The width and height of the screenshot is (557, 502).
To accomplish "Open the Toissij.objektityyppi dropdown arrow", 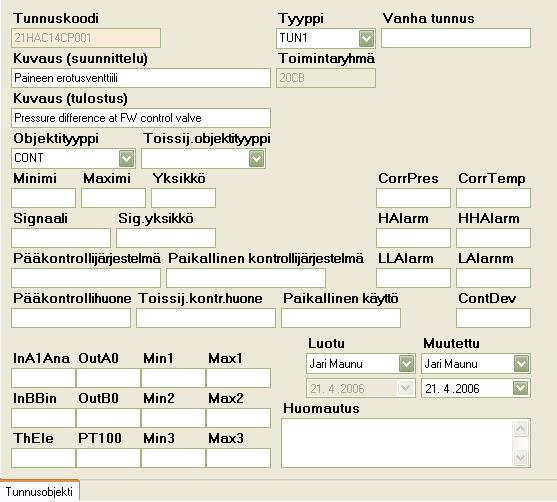I will coord(256,158).
